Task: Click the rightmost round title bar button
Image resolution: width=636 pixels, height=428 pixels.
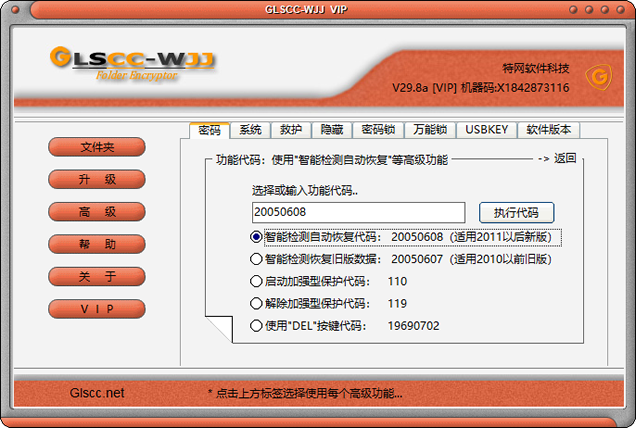Action: [621, 9]
